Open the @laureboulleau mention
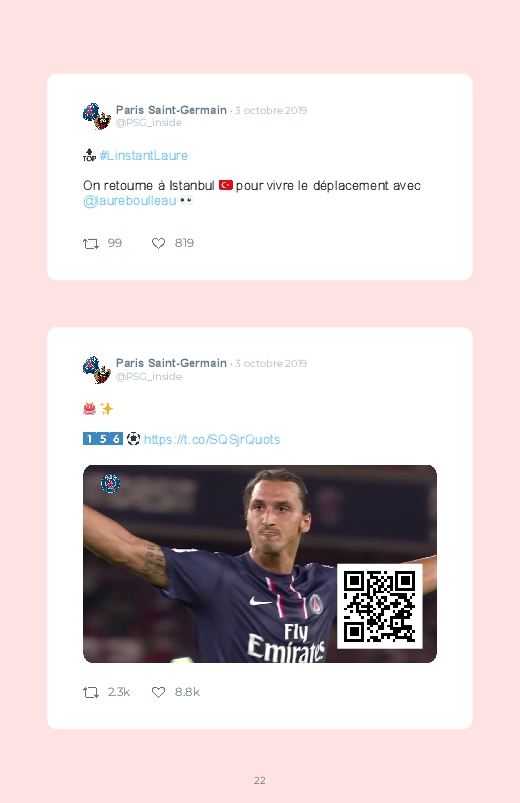 [x=130, y=201]
